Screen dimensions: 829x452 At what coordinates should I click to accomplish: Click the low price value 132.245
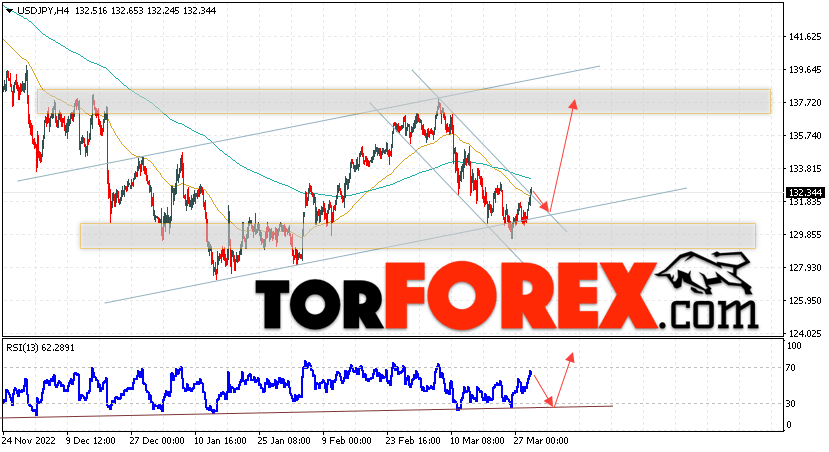point(163,11)
